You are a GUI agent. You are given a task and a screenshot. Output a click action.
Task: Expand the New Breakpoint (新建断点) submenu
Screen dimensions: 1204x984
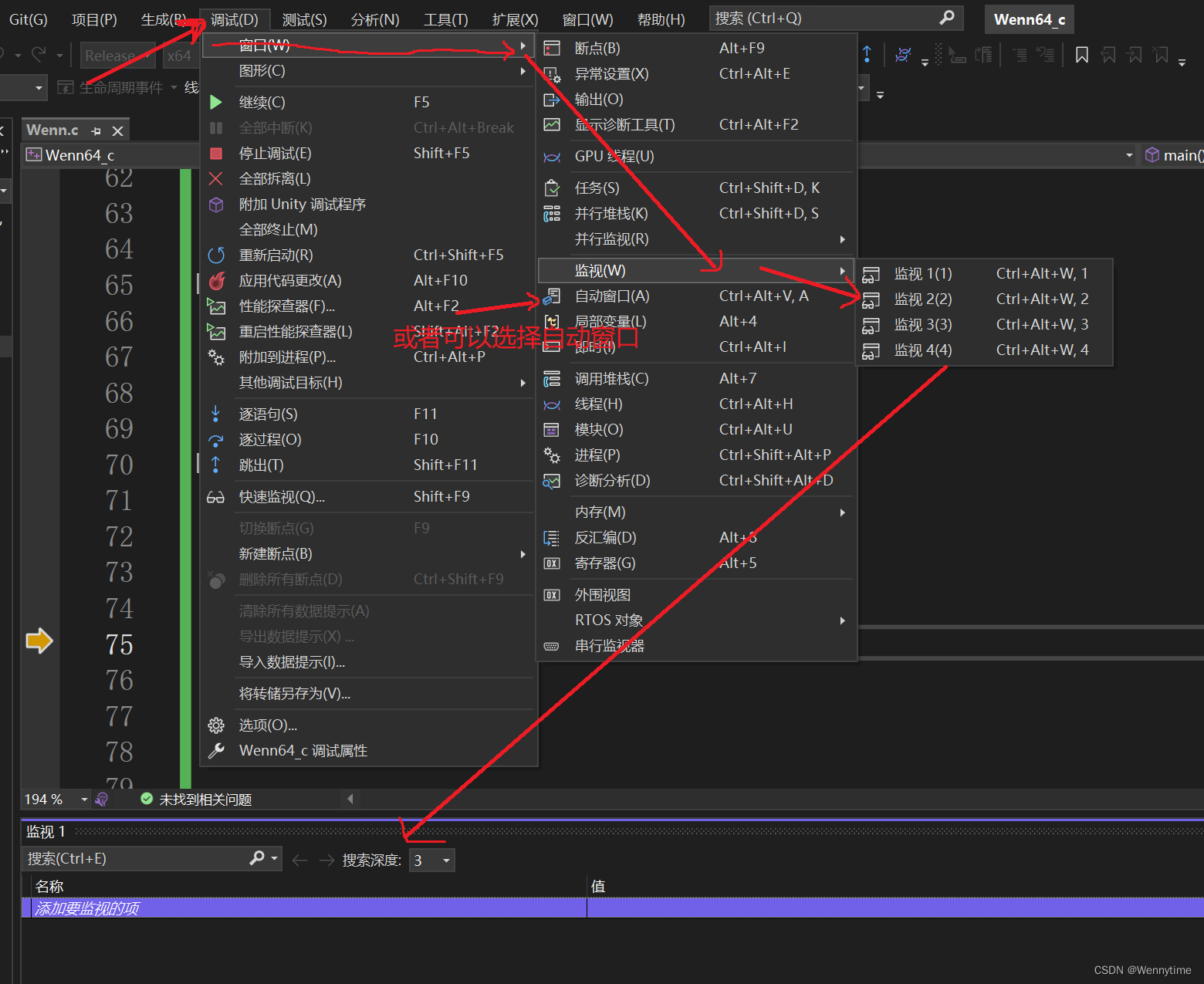coord(369,554)
